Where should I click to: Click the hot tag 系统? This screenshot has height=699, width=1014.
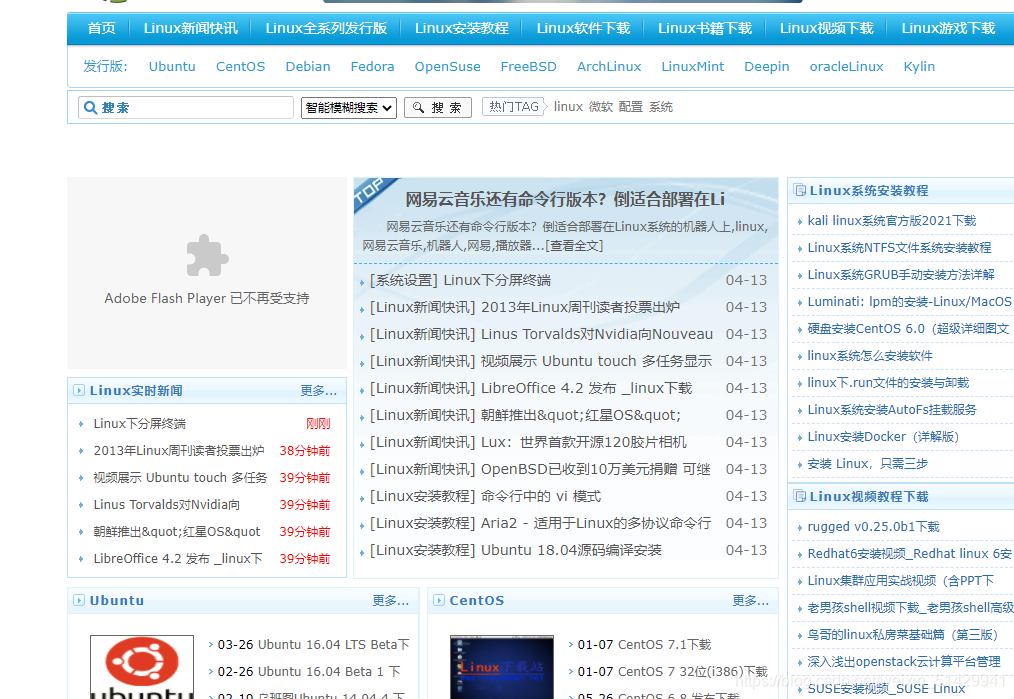661,107
